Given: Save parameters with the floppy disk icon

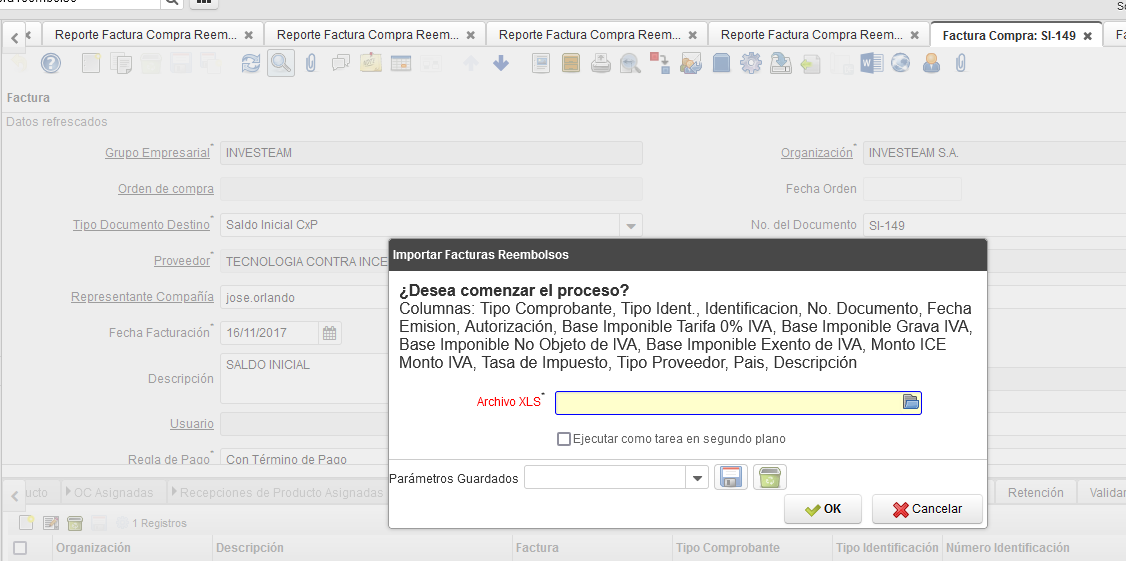Looking at the screenshot, I should pos(731,478).
